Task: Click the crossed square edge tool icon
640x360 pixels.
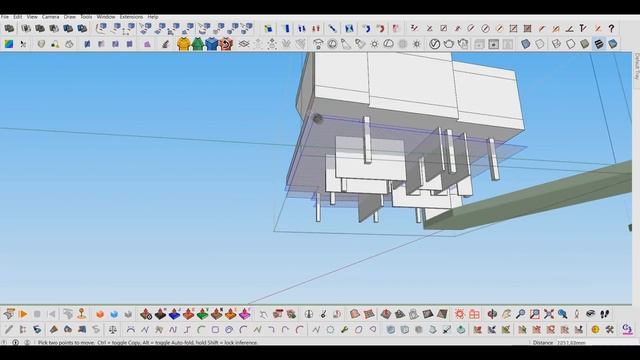Action: (513, 29)
